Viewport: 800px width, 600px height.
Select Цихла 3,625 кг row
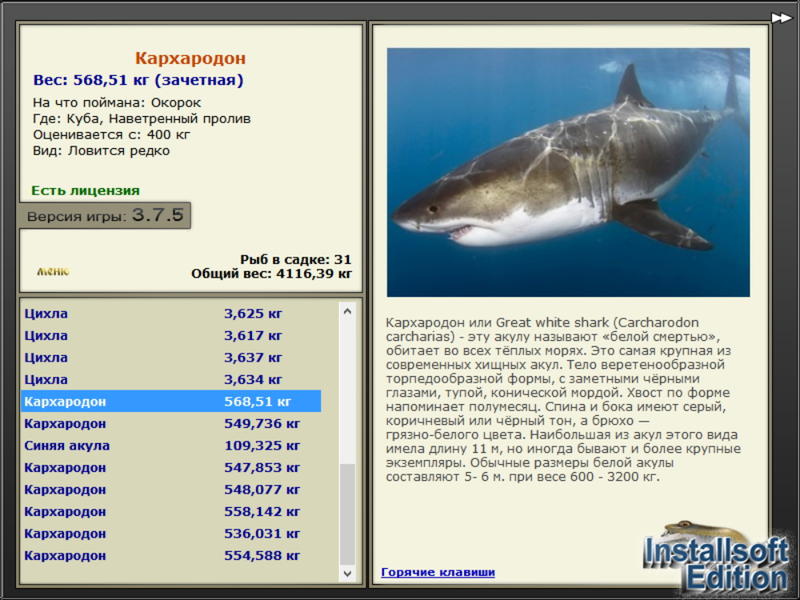(x=171, y=313)
